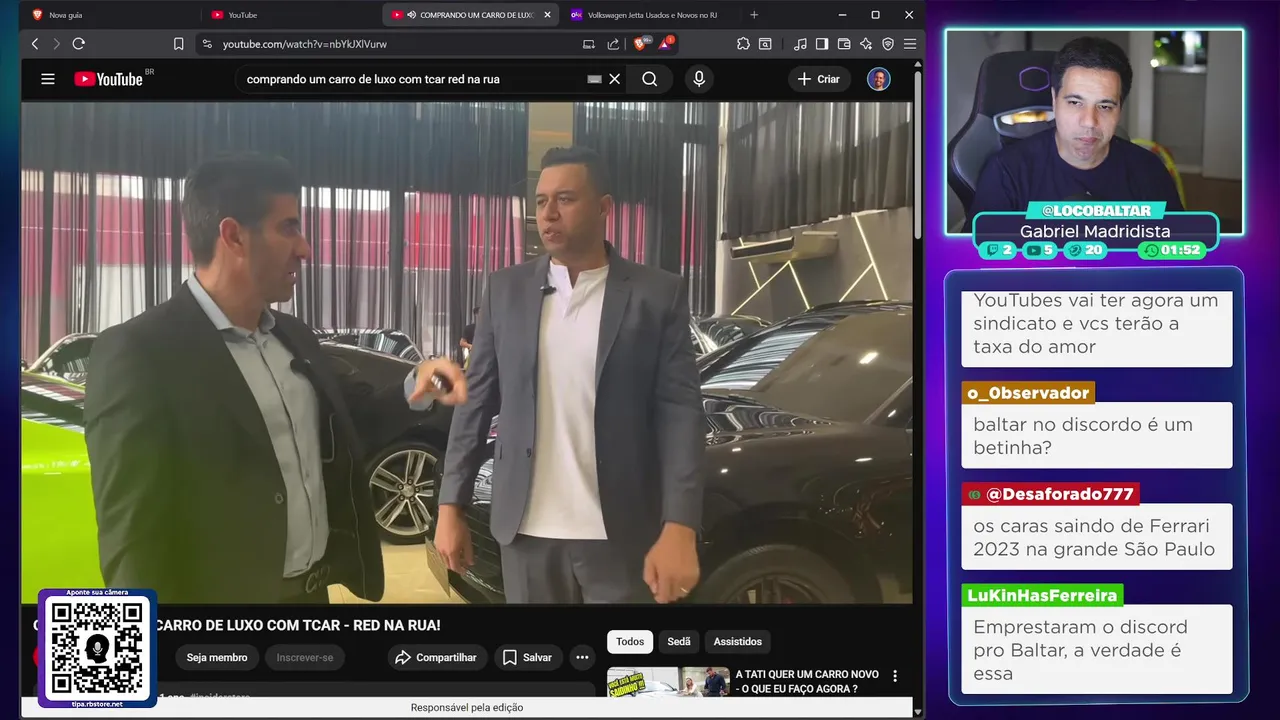Open Brave Shields lion icon

640,44
